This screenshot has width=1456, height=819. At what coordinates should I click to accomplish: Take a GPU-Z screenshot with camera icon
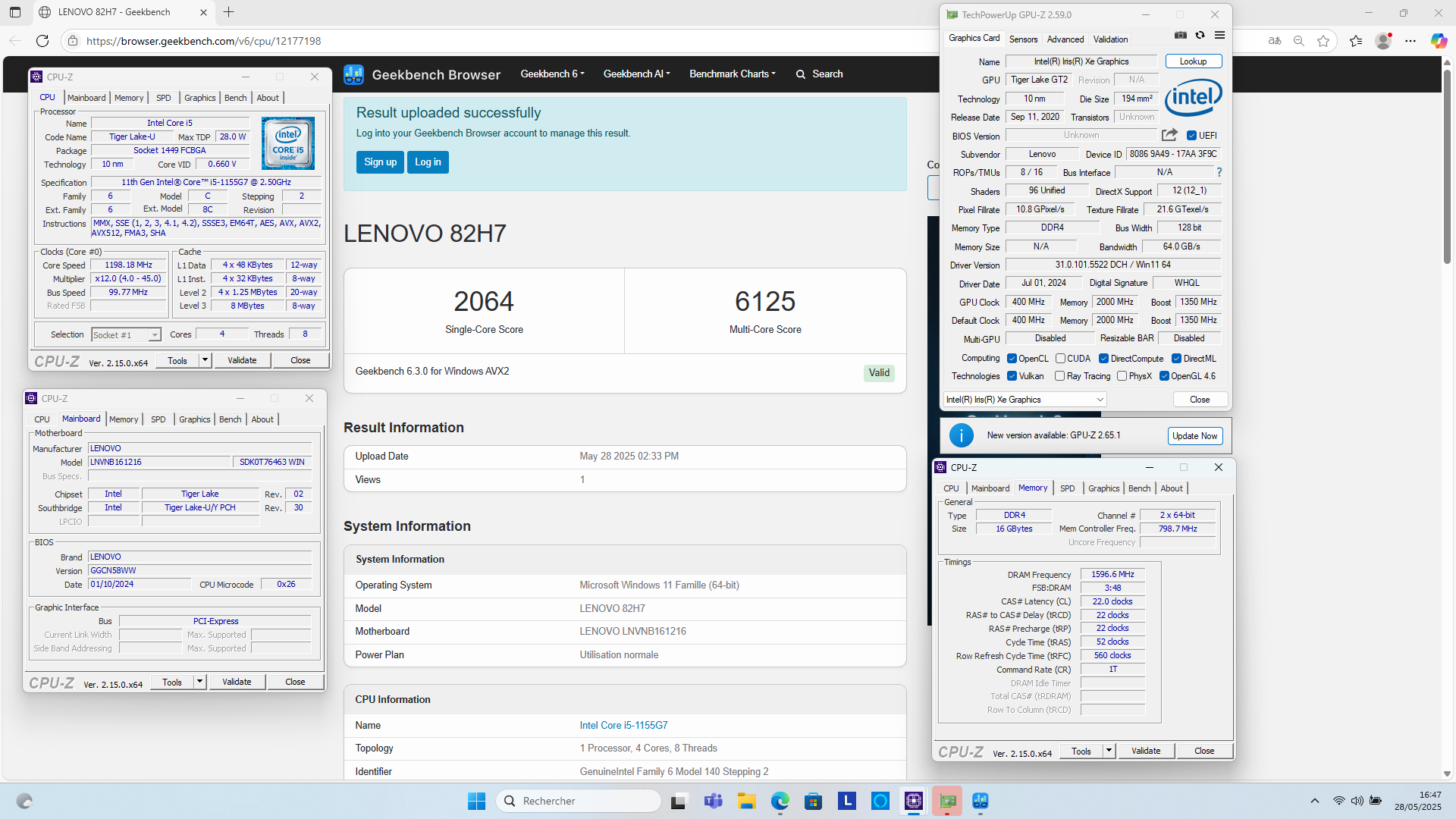[1181, 36]
